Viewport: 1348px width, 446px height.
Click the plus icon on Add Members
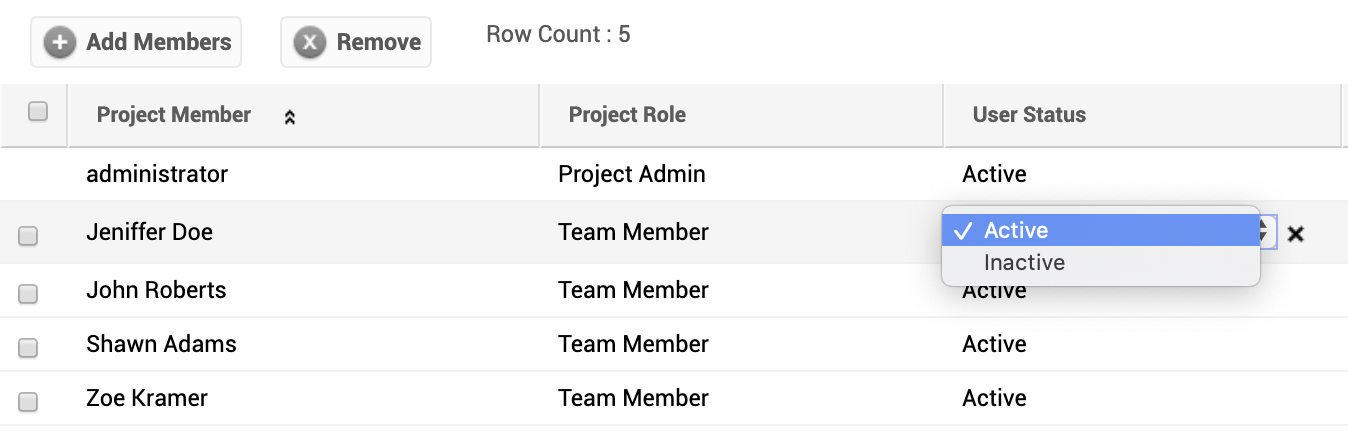point(60,43)
